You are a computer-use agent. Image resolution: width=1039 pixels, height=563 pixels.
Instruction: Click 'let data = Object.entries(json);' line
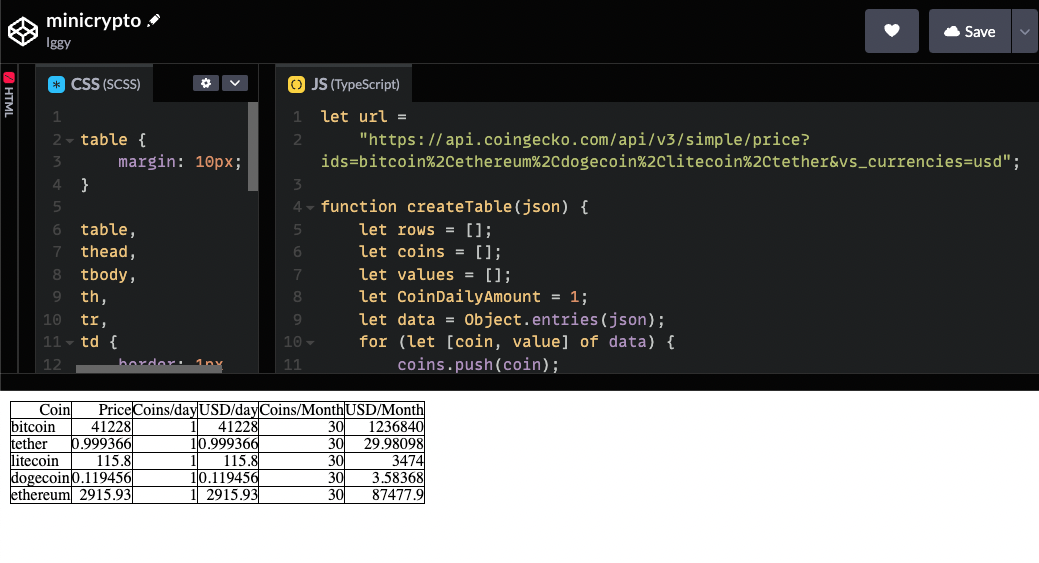pyautogui.click(x=512, y=320)
